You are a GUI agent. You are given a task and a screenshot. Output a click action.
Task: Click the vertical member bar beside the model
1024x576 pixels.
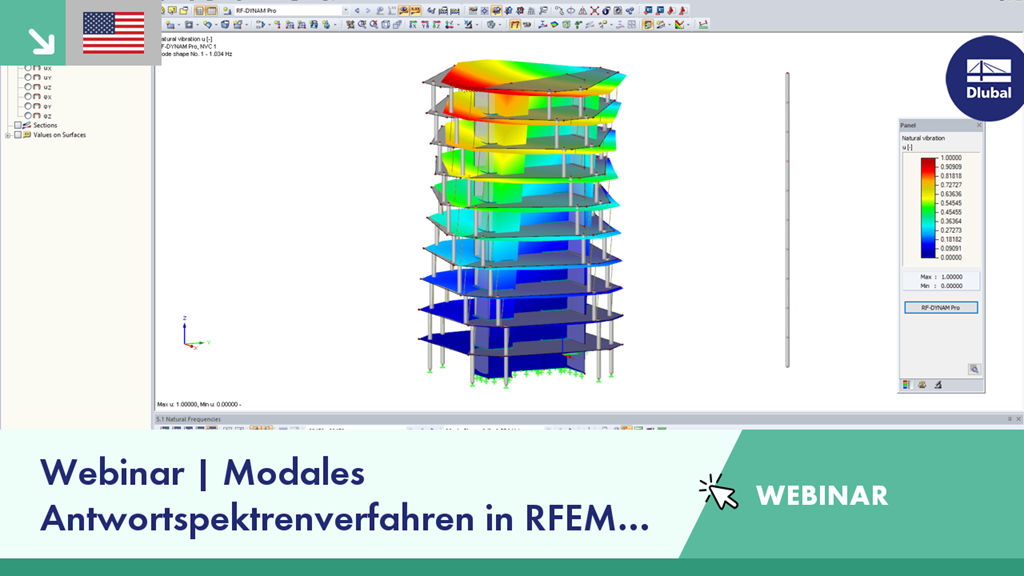787,219
